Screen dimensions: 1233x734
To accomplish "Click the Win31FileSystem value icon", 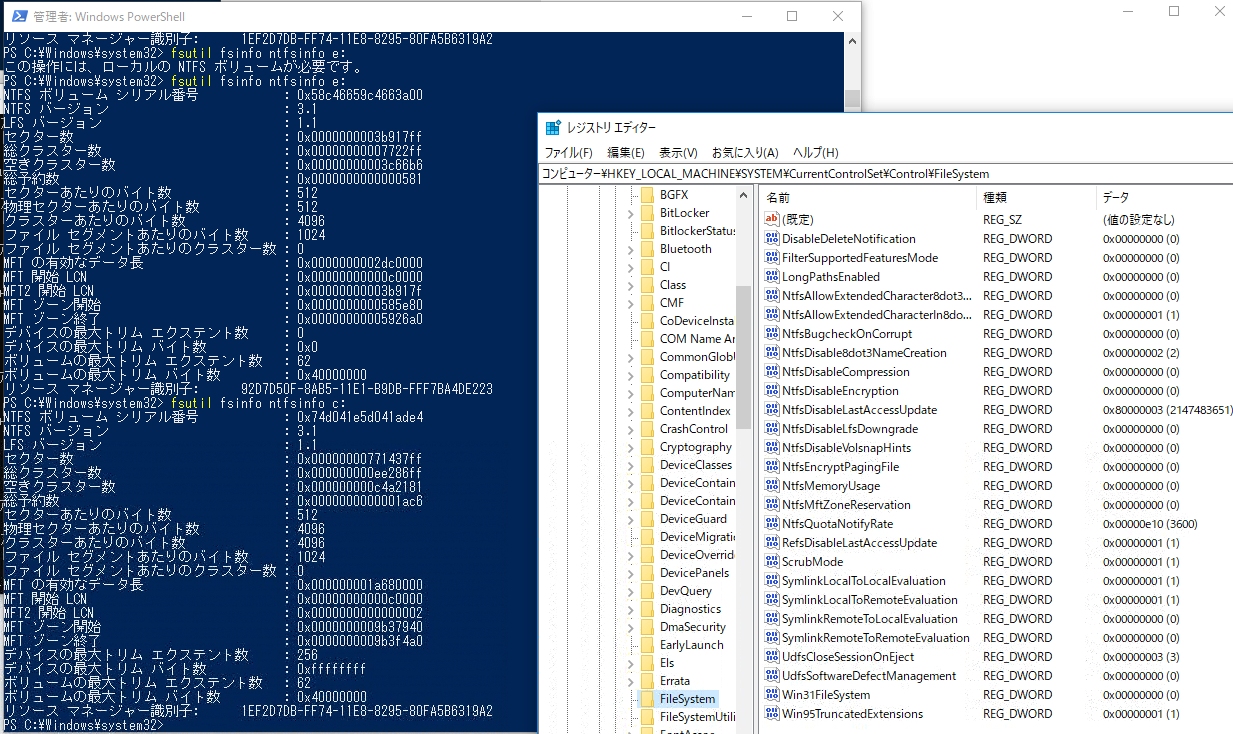I will (771, 694).
